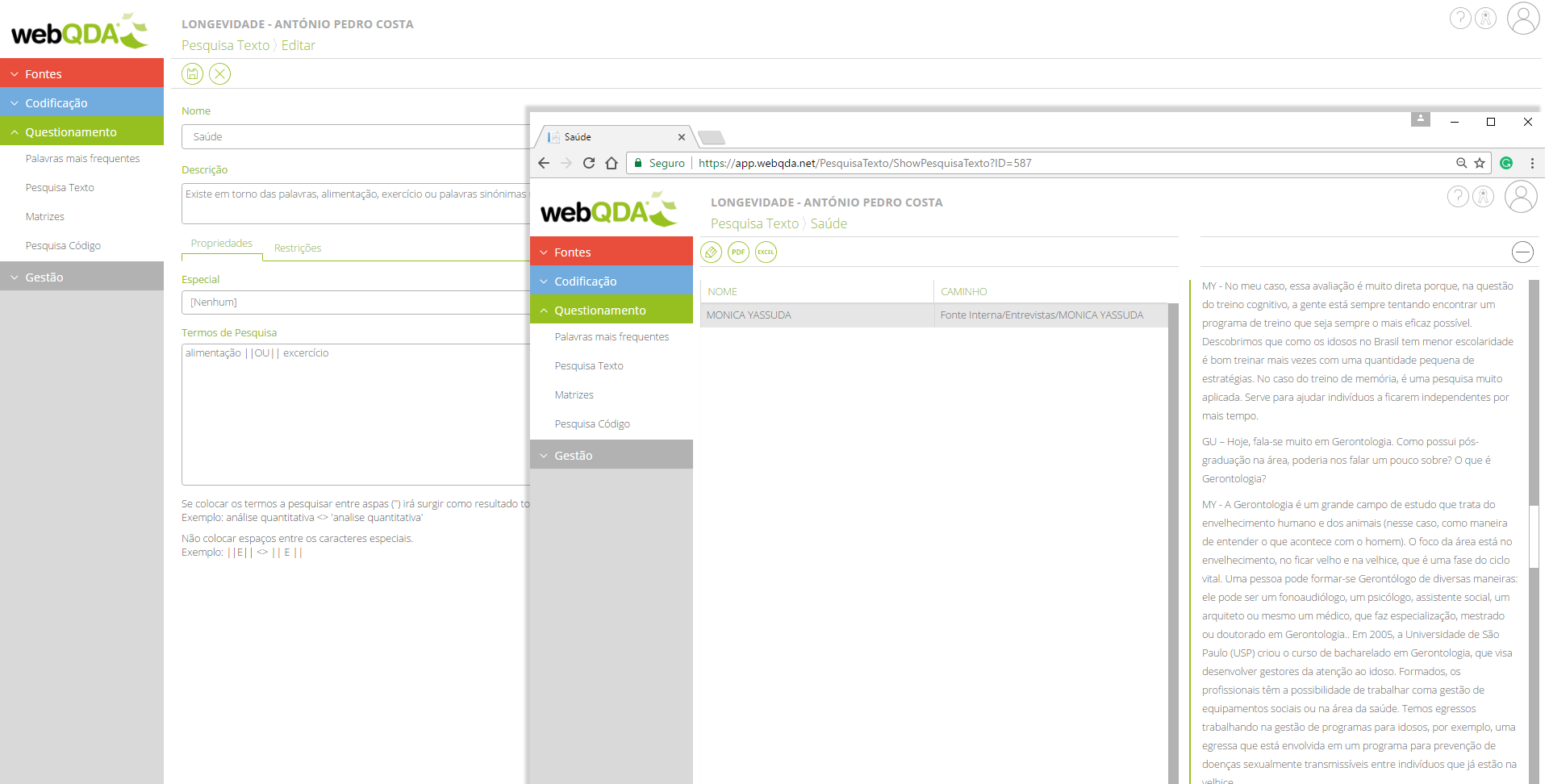The height and width of the screenshot is (784, 1549).
Task: Click the browser forward arrow
Action: point(566,163)
